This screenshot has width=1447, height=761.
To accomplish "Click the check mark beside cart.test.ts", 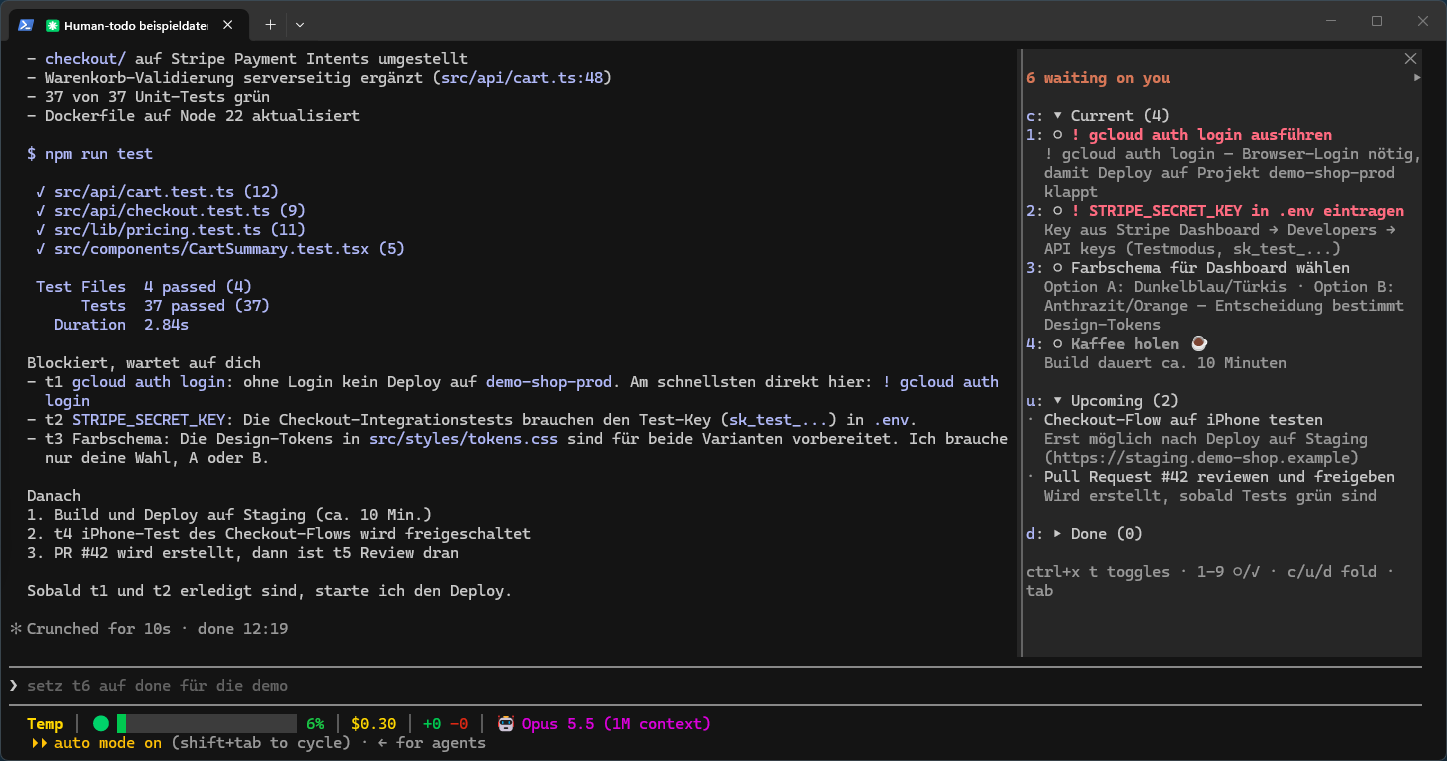I will pyautogui.click(x=41, y=192).
